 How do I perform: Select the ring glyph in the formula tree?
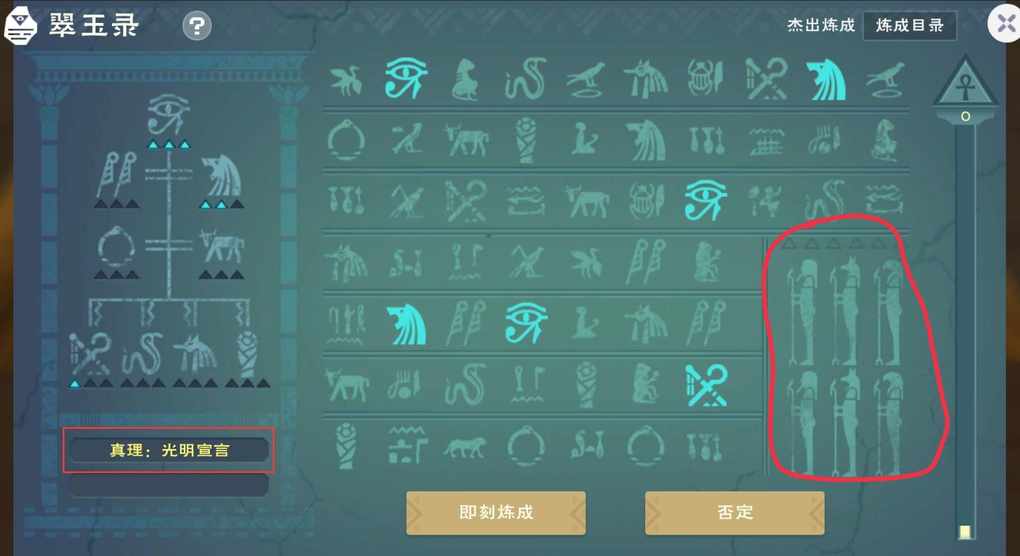pos(116,247)
